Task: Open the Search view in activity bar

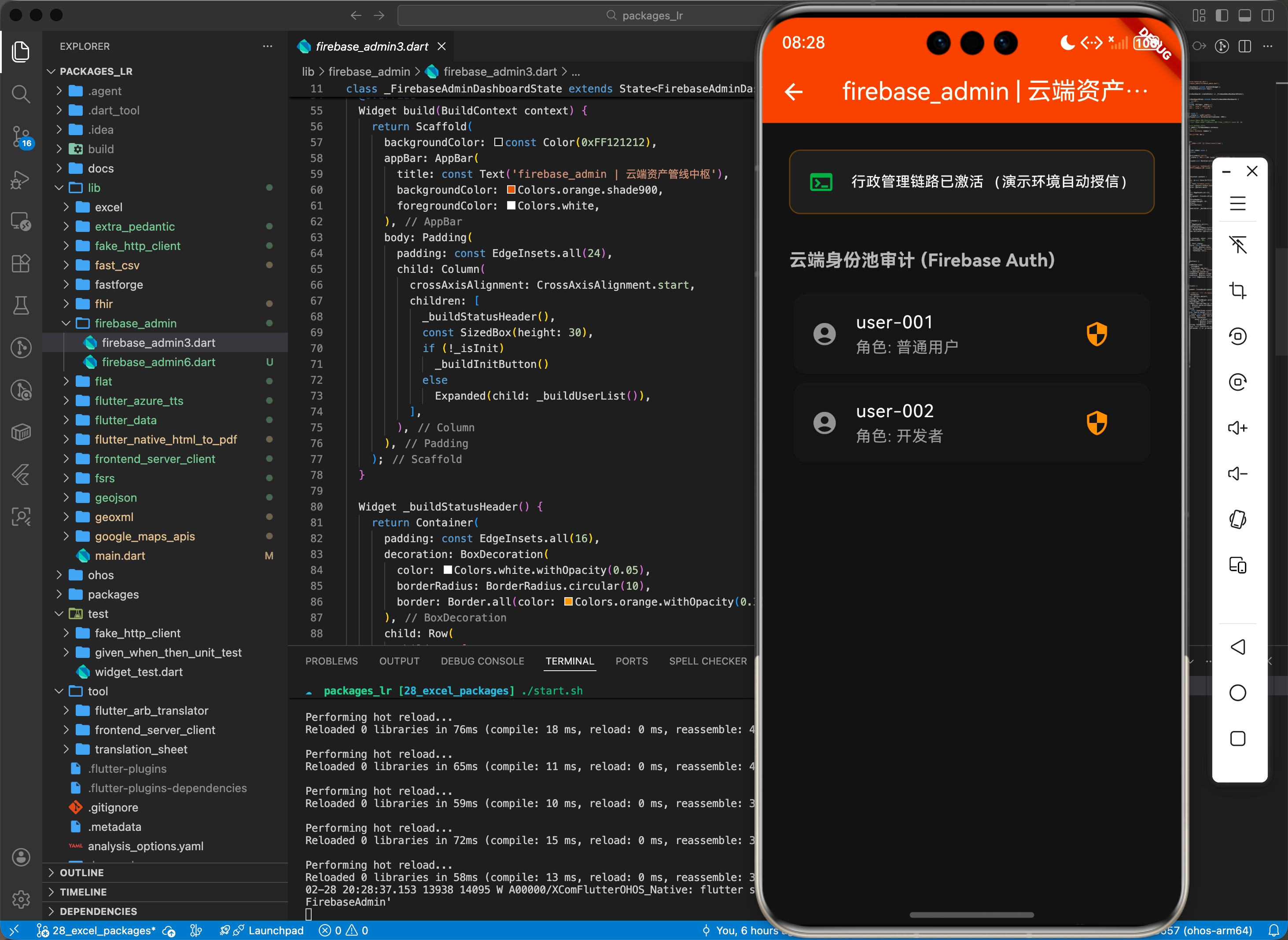Action: pos(21,93)
